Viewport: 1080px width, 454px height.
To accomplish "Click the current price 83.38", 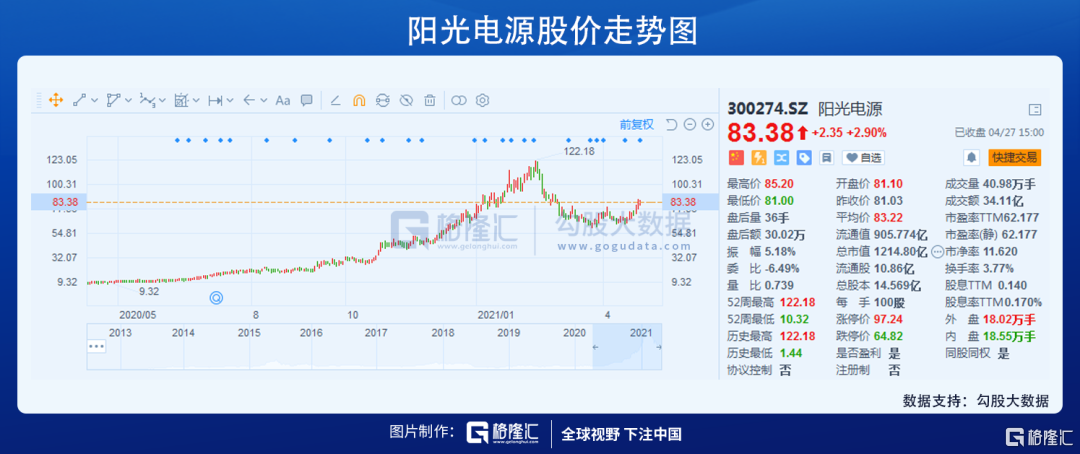I will tap(761, 132).
